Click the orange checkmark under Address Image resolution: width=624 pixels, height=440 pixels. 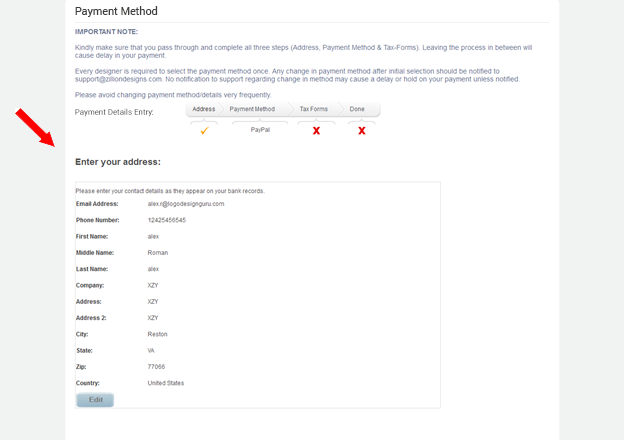click(204, 130)
